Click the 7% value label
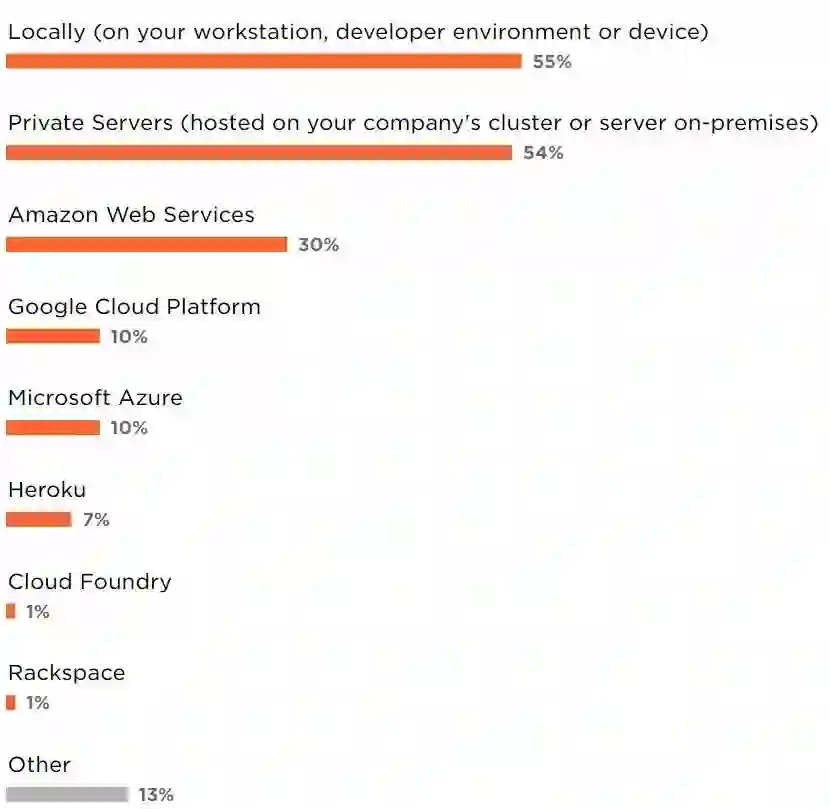The height and width of the screenshot is (809, 830). coord(96,520)
